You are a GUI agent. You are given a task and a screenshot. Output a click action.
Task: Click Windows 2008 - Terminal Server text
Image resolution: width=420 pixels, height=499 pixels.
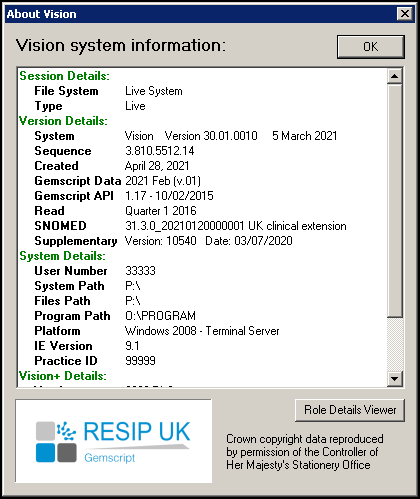[202, 331]
